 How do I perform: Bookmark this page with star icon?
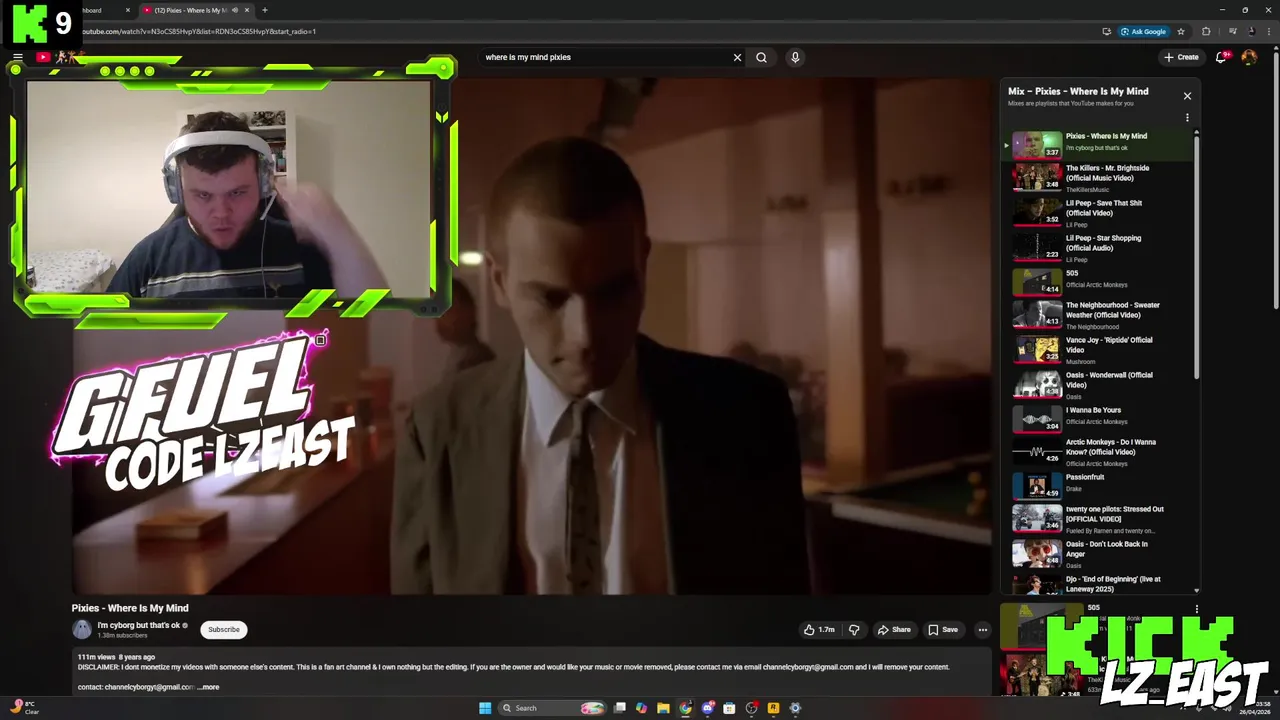click(1181, 31)
